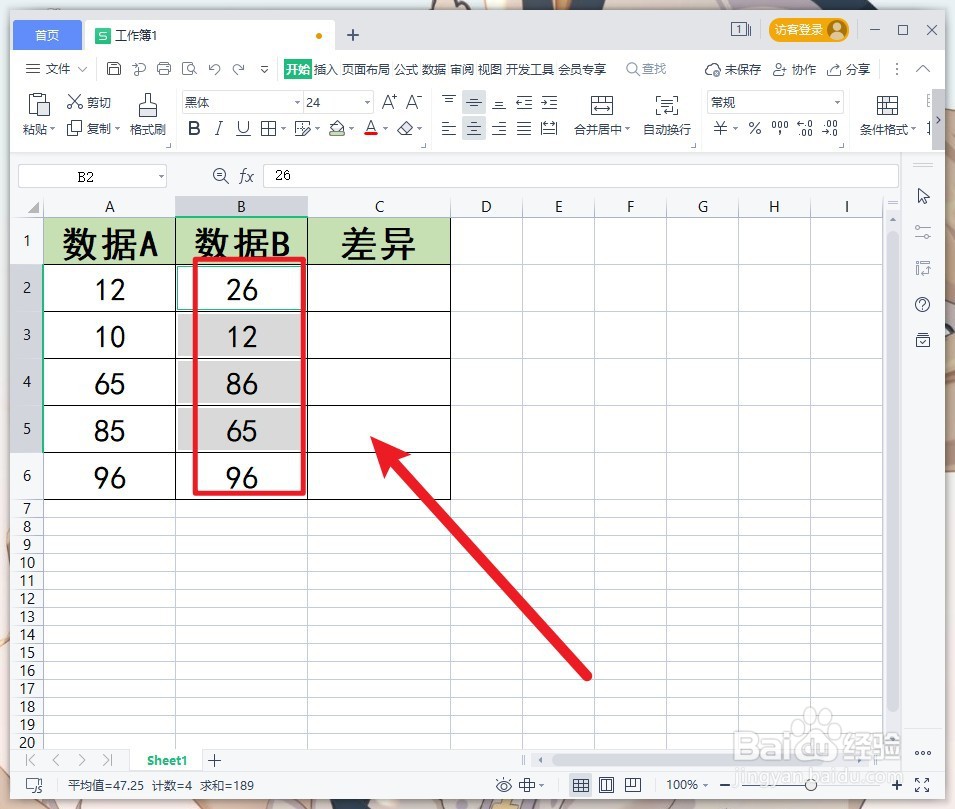955x809 pixels.
Task: Select the Format Painter tool
Action: [147, 110]
